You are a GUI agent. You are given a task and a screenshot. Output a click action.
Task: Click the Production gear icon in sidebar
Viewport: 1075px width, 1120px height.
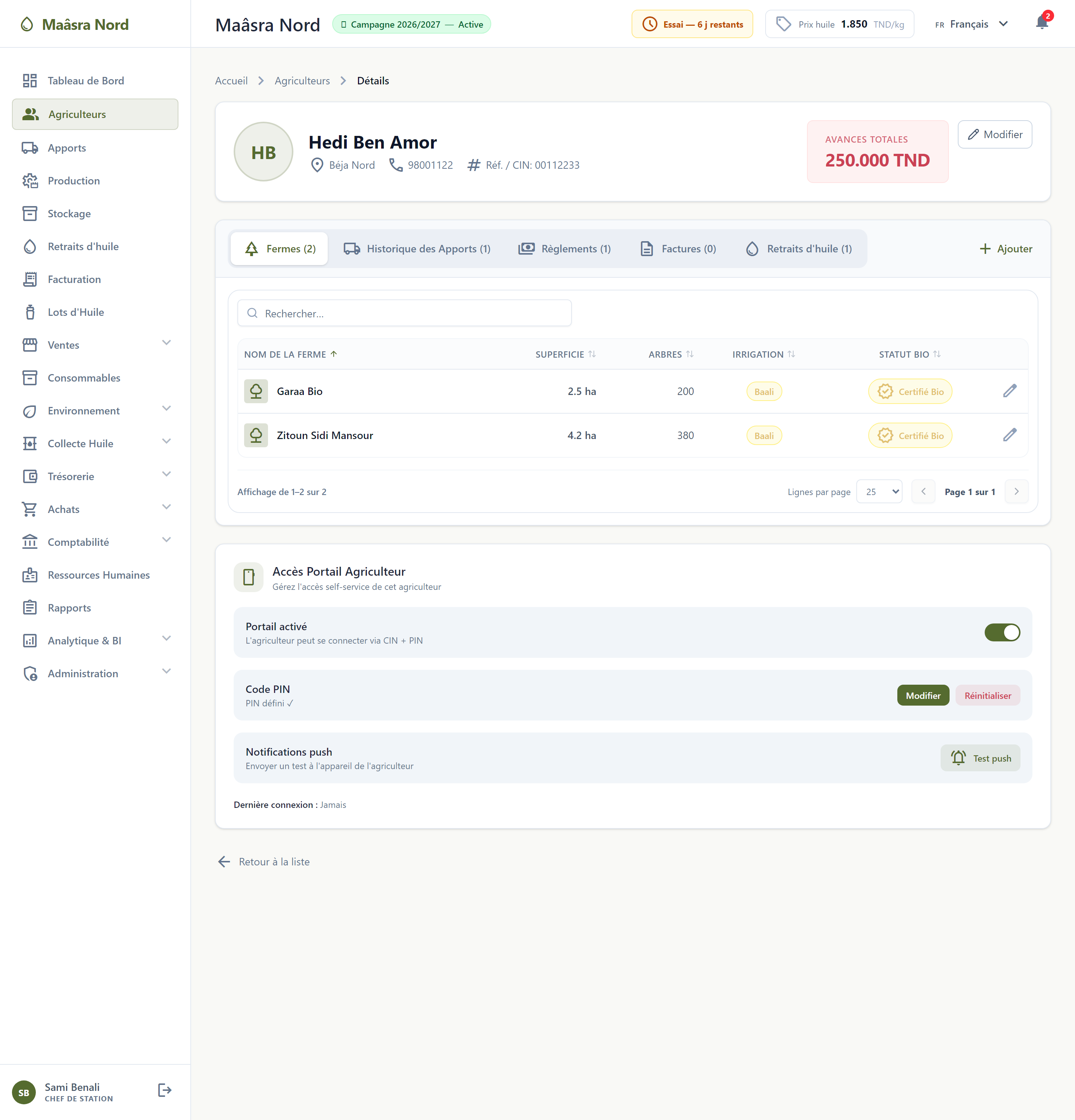pos(30,181)
